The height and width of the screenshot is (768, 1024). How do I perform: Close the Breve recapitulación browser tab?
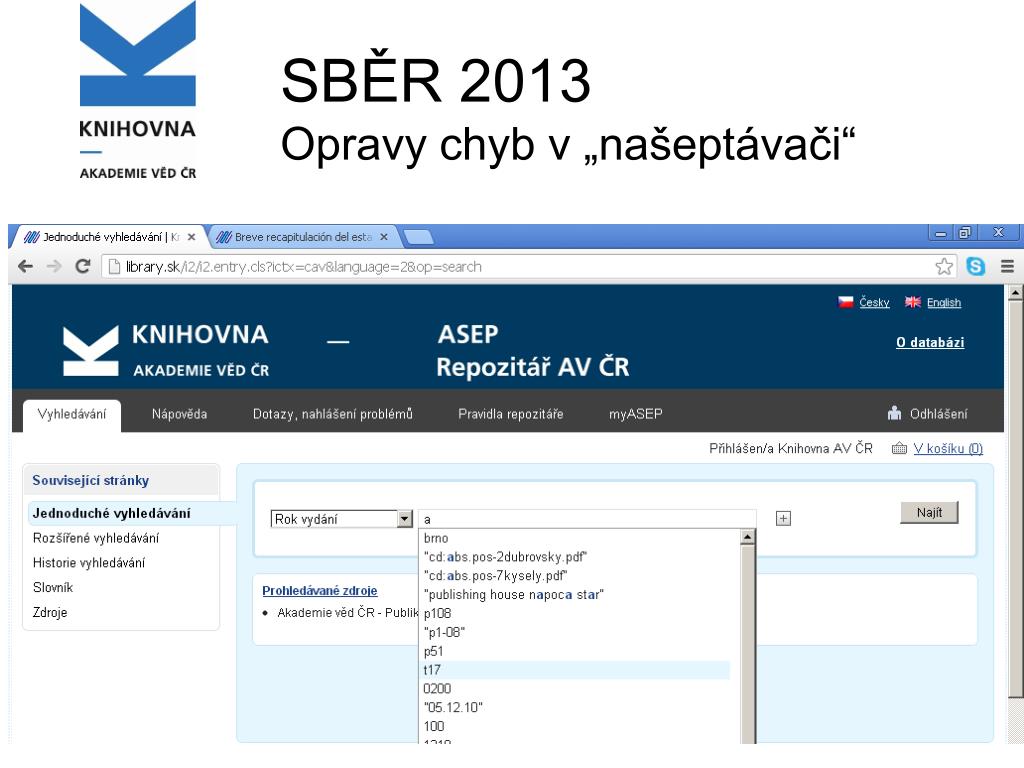pos(384,237)
